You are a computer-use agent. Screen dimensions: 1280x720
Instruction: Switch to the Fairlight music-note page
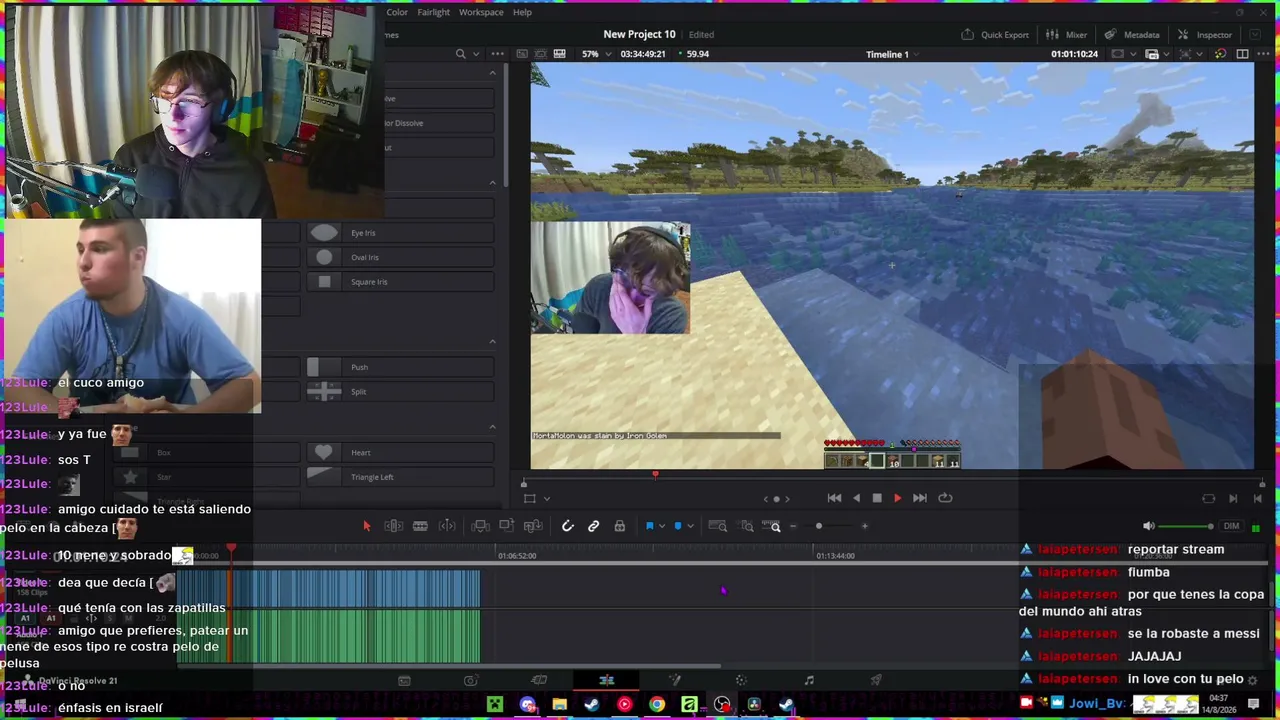pos(809,681)
